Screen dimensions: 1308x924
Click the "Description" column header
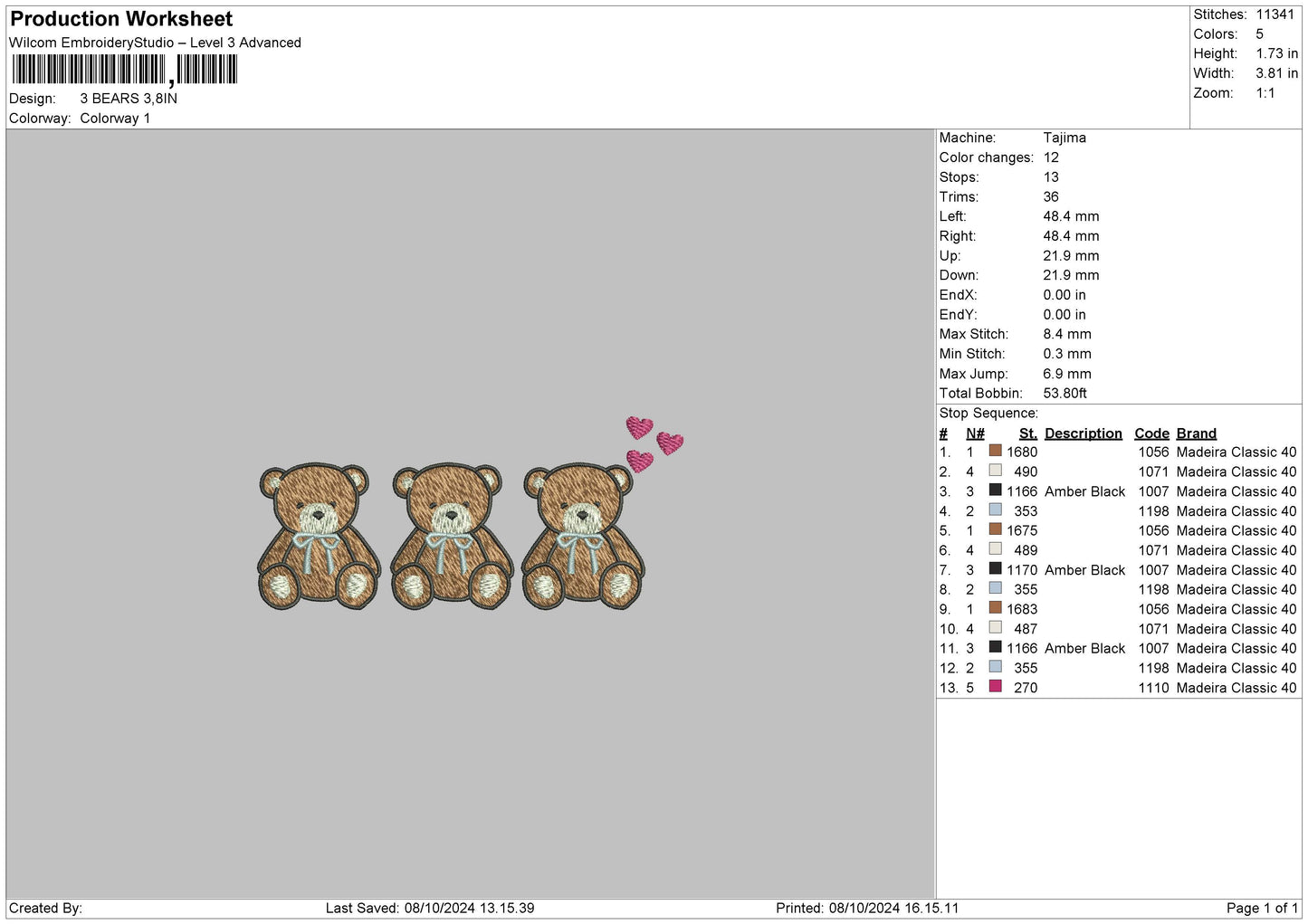[1084, 433]
